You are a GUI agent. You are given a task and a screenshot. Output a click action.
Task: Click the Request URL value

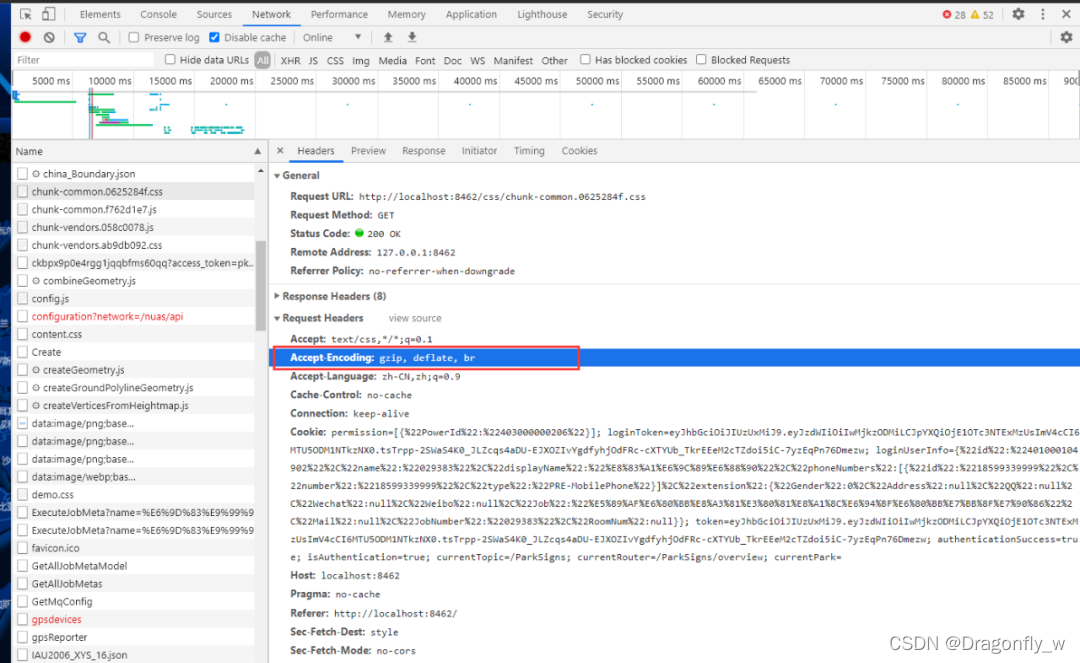pos(502,197)
